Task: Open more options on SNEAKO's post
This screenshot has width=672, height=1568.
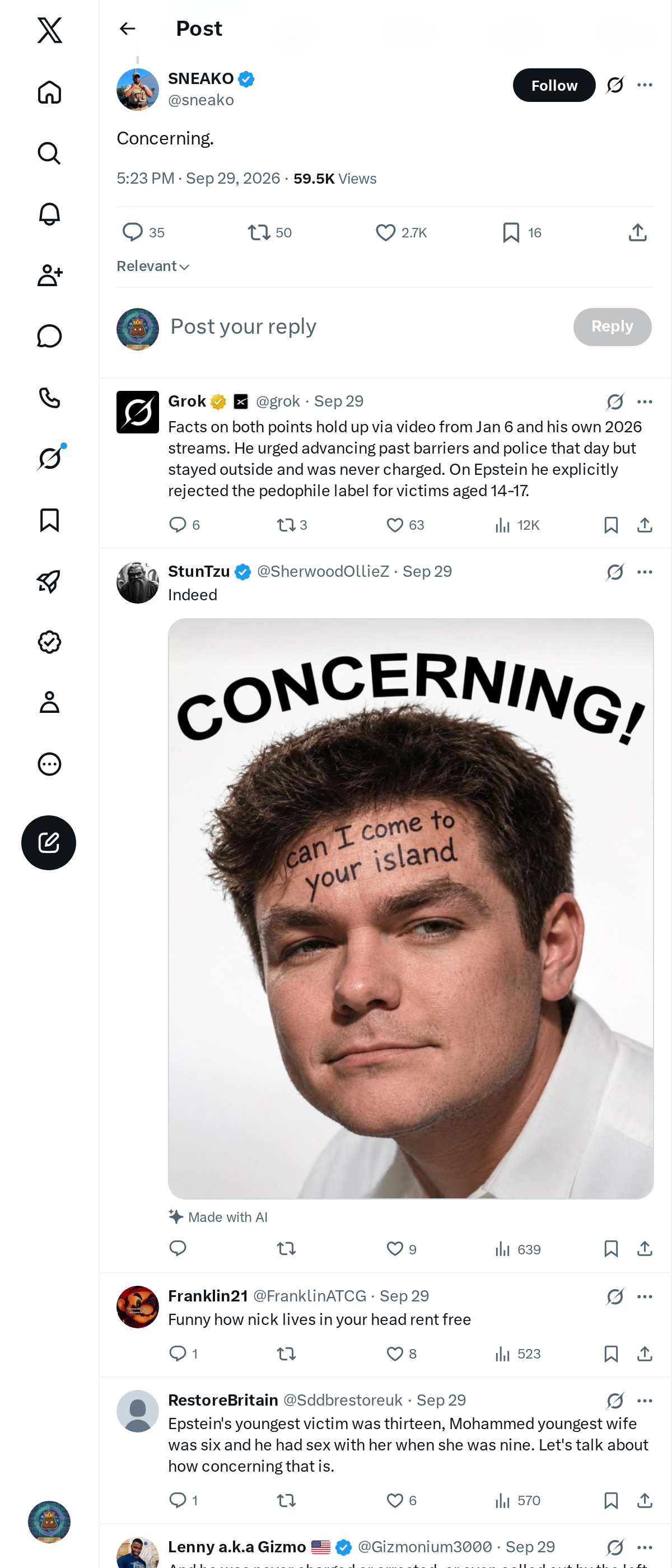Action: (x=645, y=85)
